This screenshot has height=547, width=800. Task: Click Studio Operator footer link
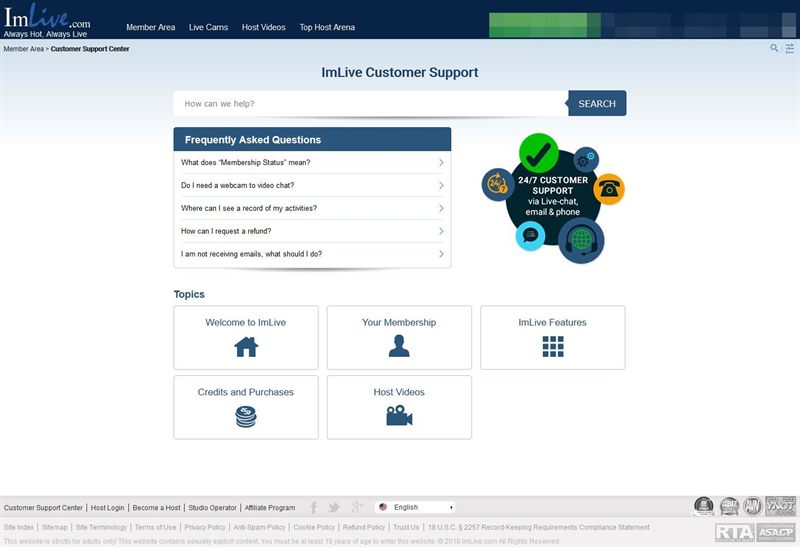(x=212, y=508)
